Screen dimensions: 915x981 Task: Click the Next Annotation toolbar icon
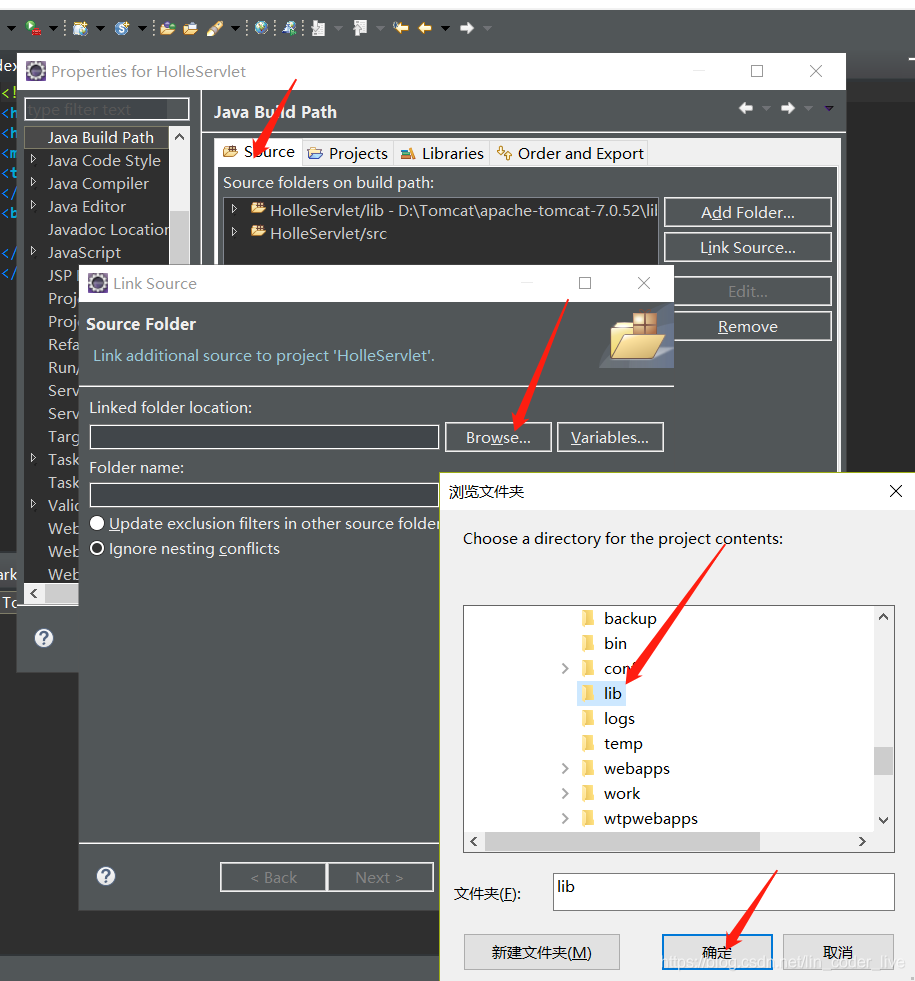click(318, 28)
